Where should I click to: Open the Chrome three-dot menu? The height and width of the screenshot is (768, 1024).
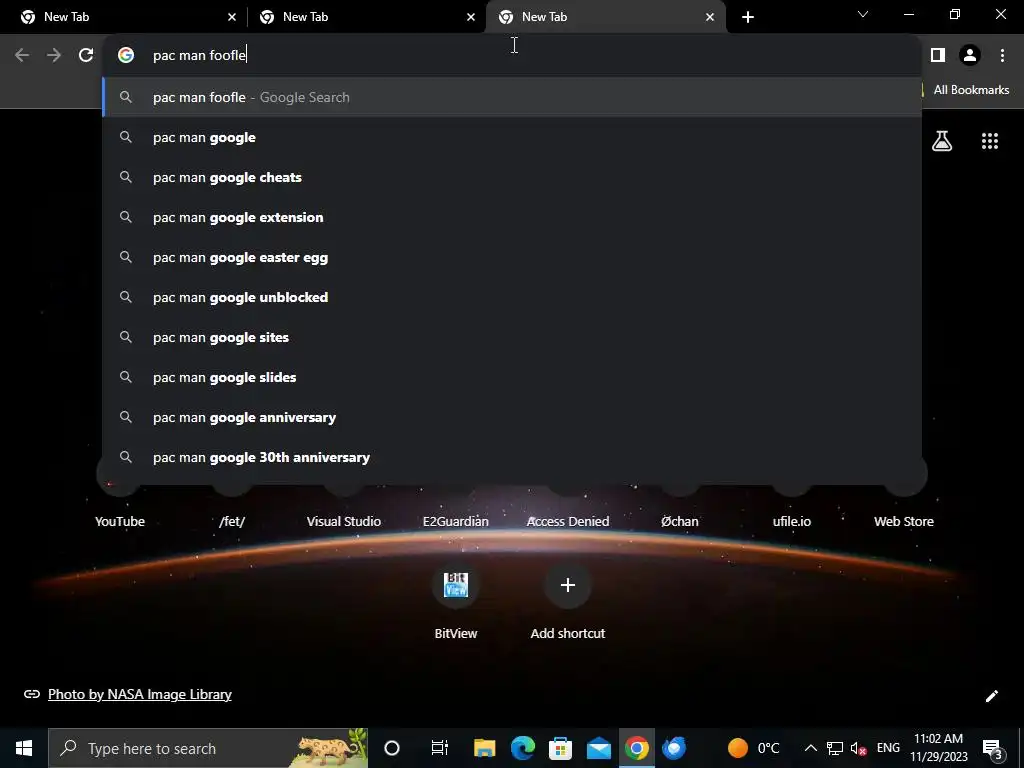coord(1002,56)
